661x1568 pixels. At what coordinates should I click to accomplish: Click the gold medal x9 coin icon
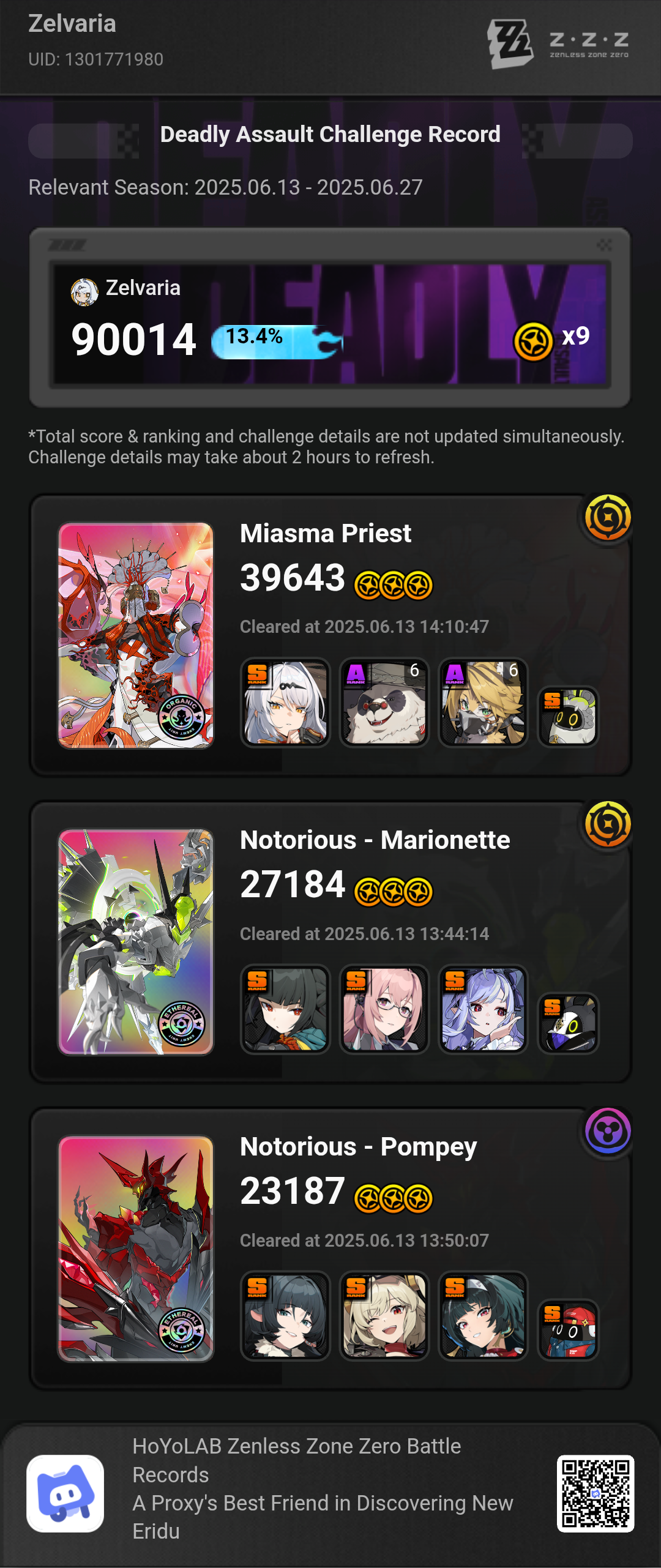click(533, 341)
